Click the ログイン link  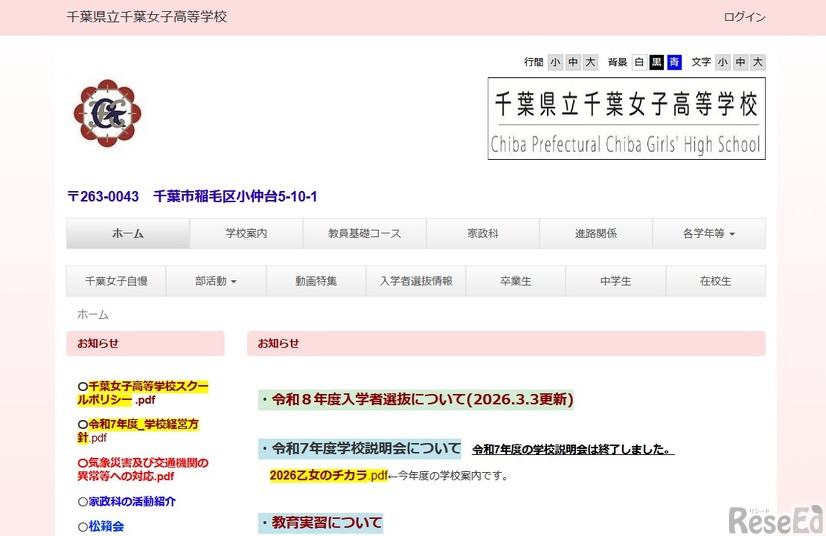coord(744,17)
